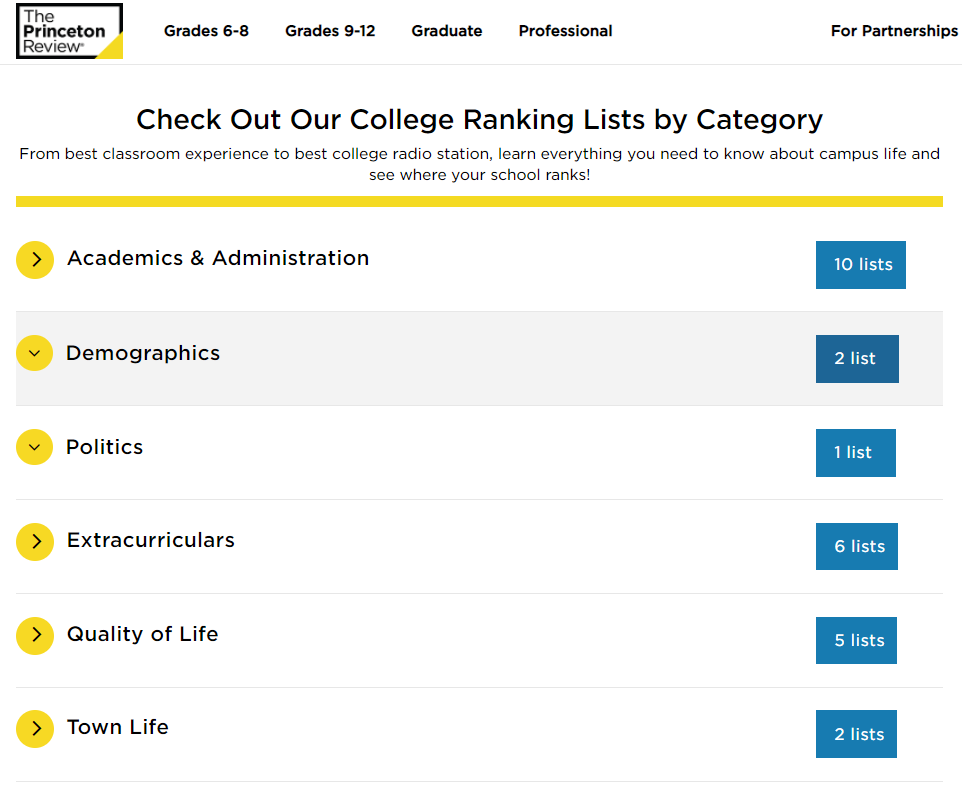Open the Professional menu
This screenshot has width=962, height=791.
click(x=565, y=31)
